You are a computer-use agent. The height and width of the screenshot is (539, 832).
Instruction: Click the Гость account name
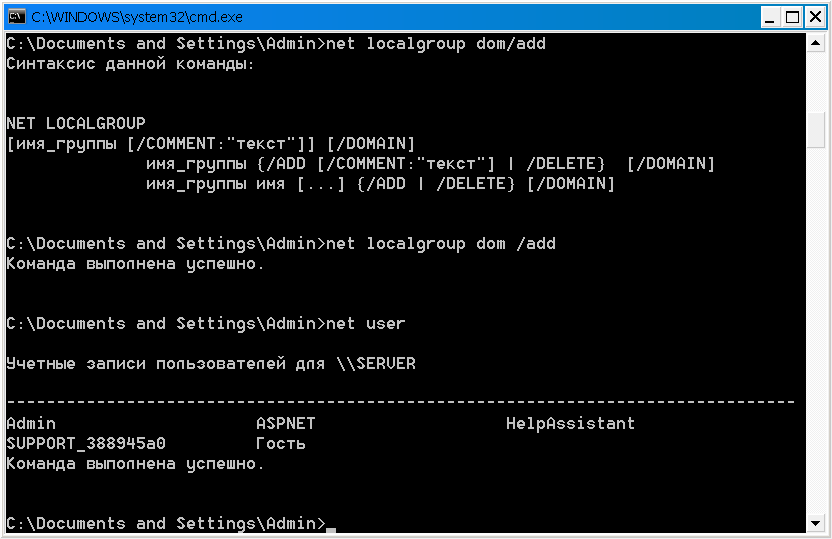[281, 444]
